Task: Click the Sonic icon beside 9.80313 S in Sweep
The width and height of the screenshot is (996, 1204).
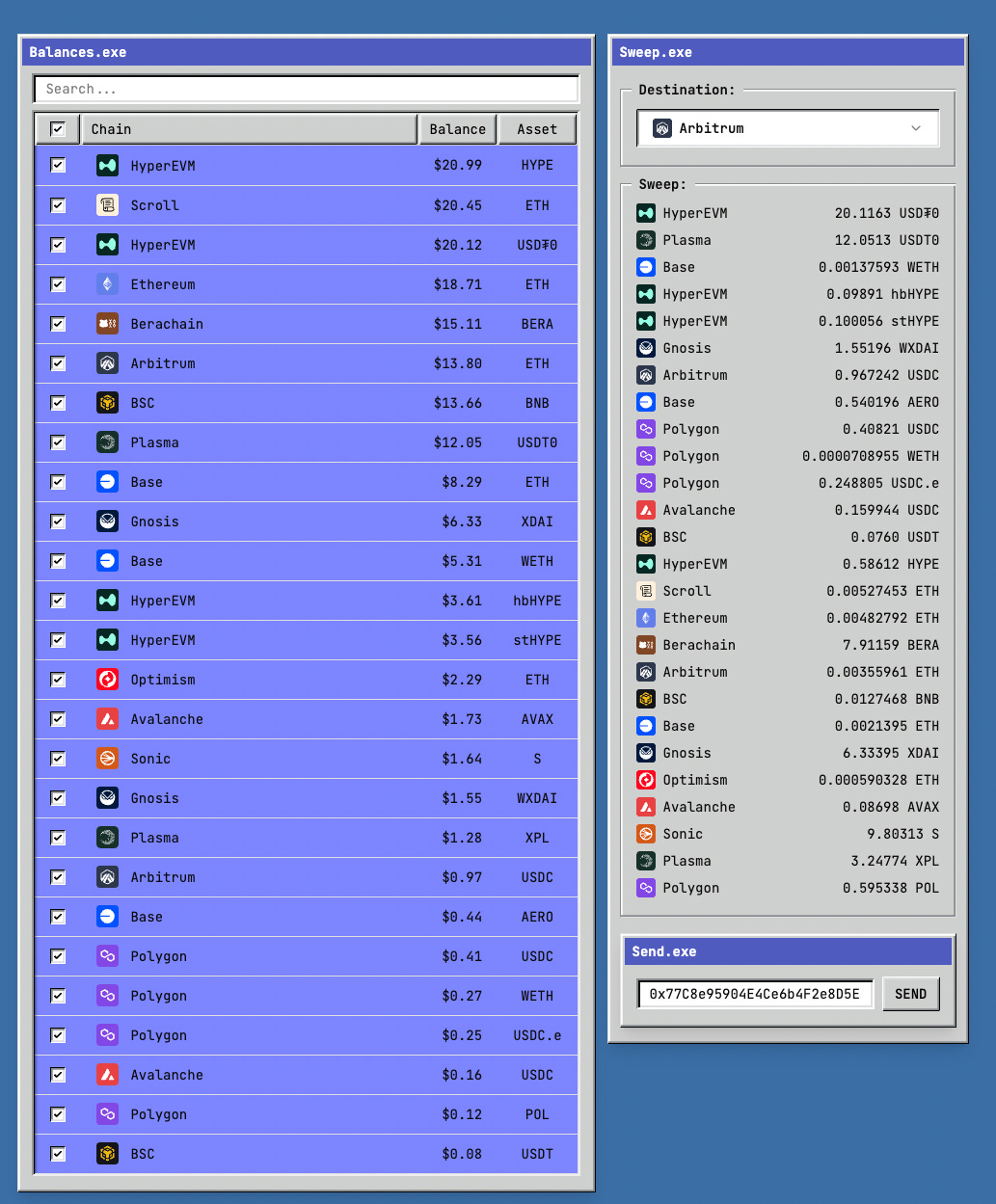Action: click(646, 834)
